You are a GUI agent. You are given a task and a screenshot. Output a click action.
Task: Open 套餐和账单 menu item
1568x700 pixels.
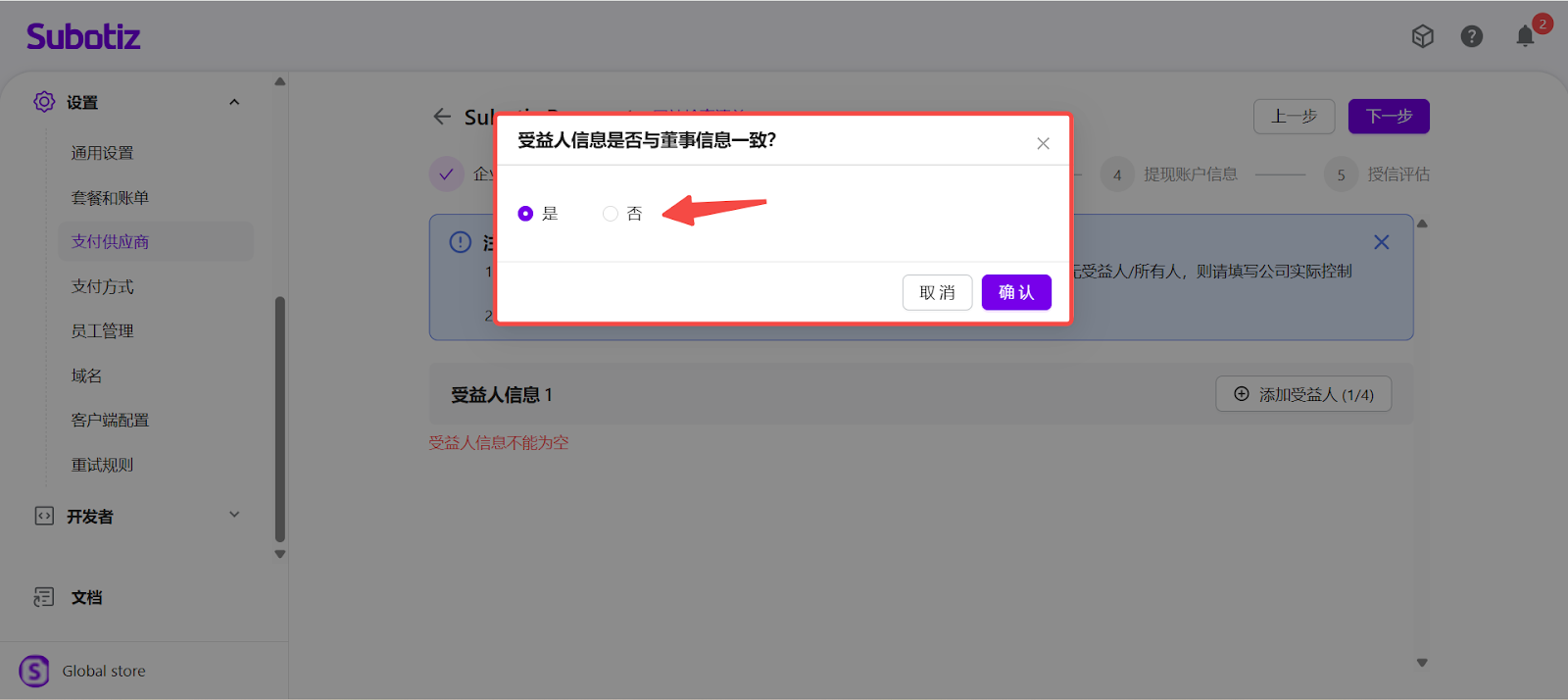coord(110,198)
